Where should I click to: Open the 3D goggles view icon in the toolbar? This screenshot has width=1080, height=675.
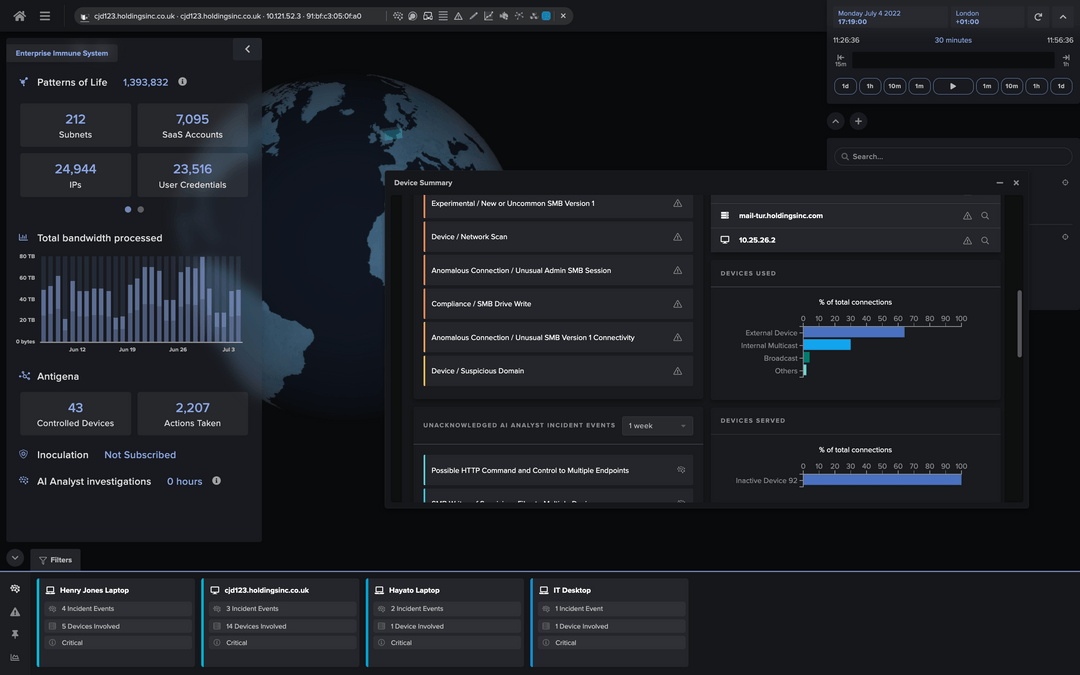pos(428,16)
